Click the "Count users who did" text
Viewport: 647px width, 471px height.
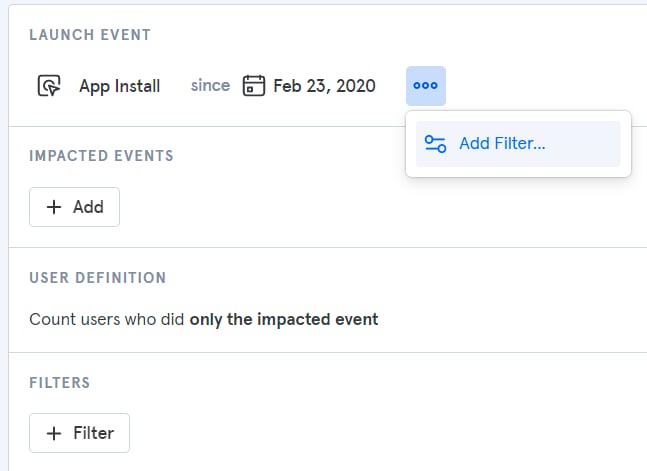click(106, 320)
